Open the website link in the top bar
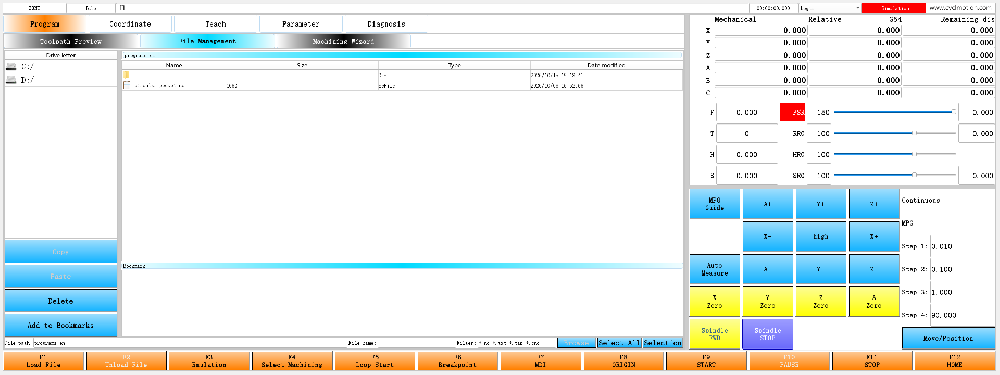1000x375 pixels. pos(961,8)
